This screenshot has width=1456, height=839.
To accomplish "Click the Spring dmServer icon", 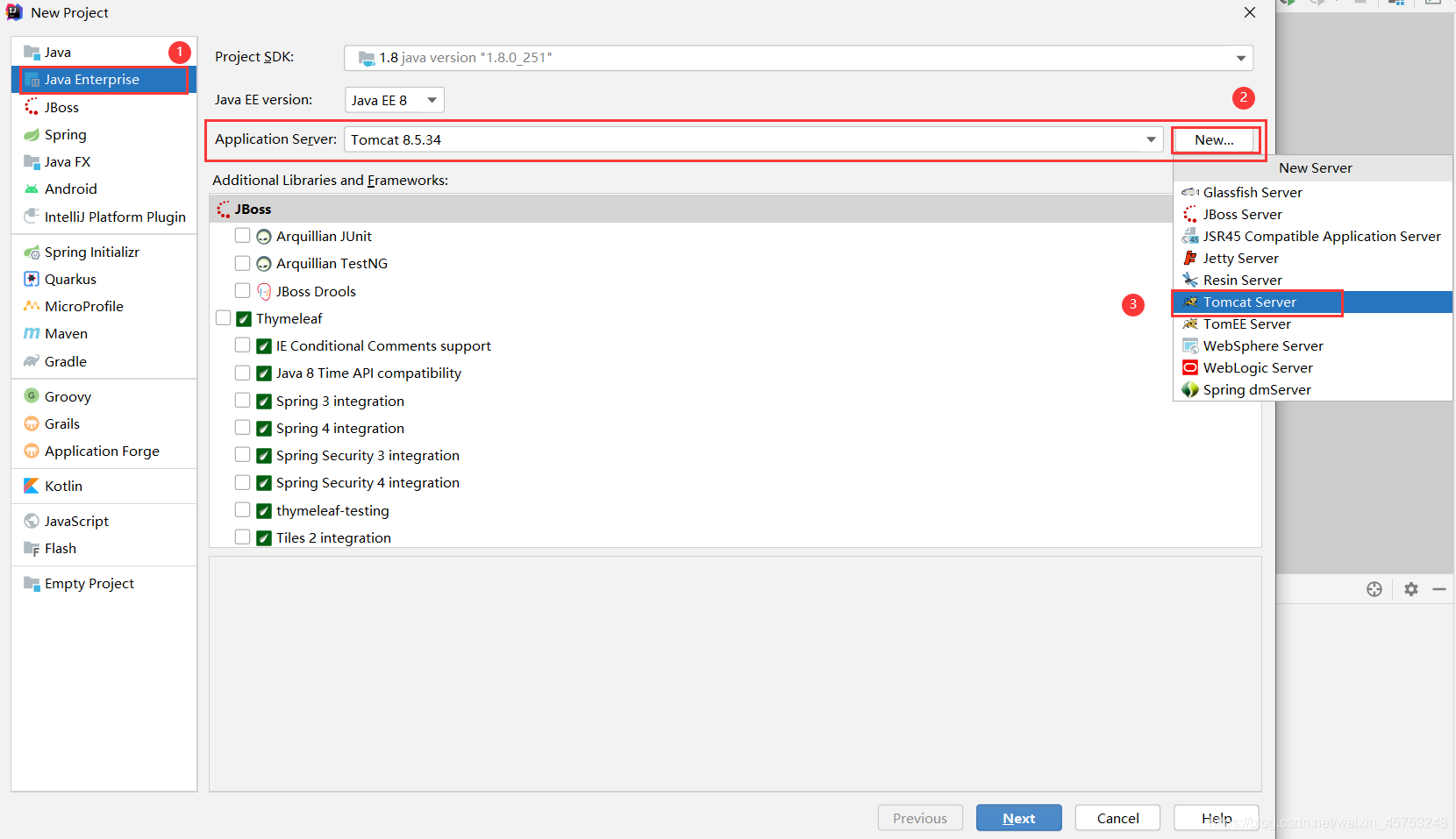I will coord(1190,389).
